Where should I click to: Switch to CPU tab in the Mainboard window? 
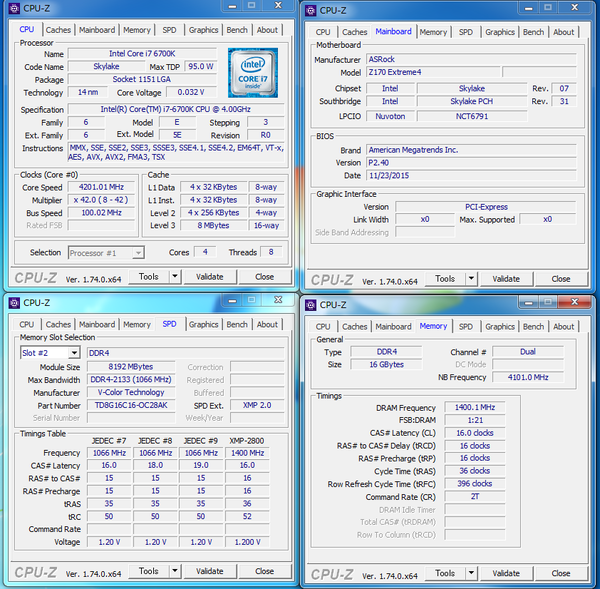tap(323, 32)
